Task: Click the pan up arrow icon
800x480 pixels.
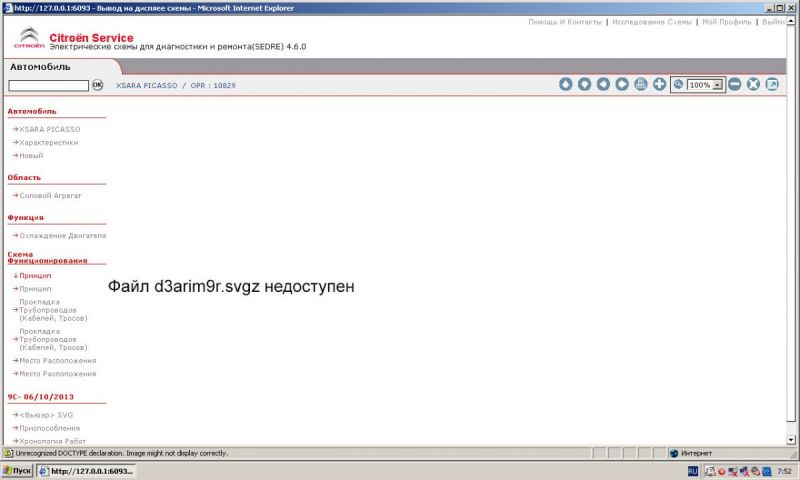Action: tap(565, 84)
